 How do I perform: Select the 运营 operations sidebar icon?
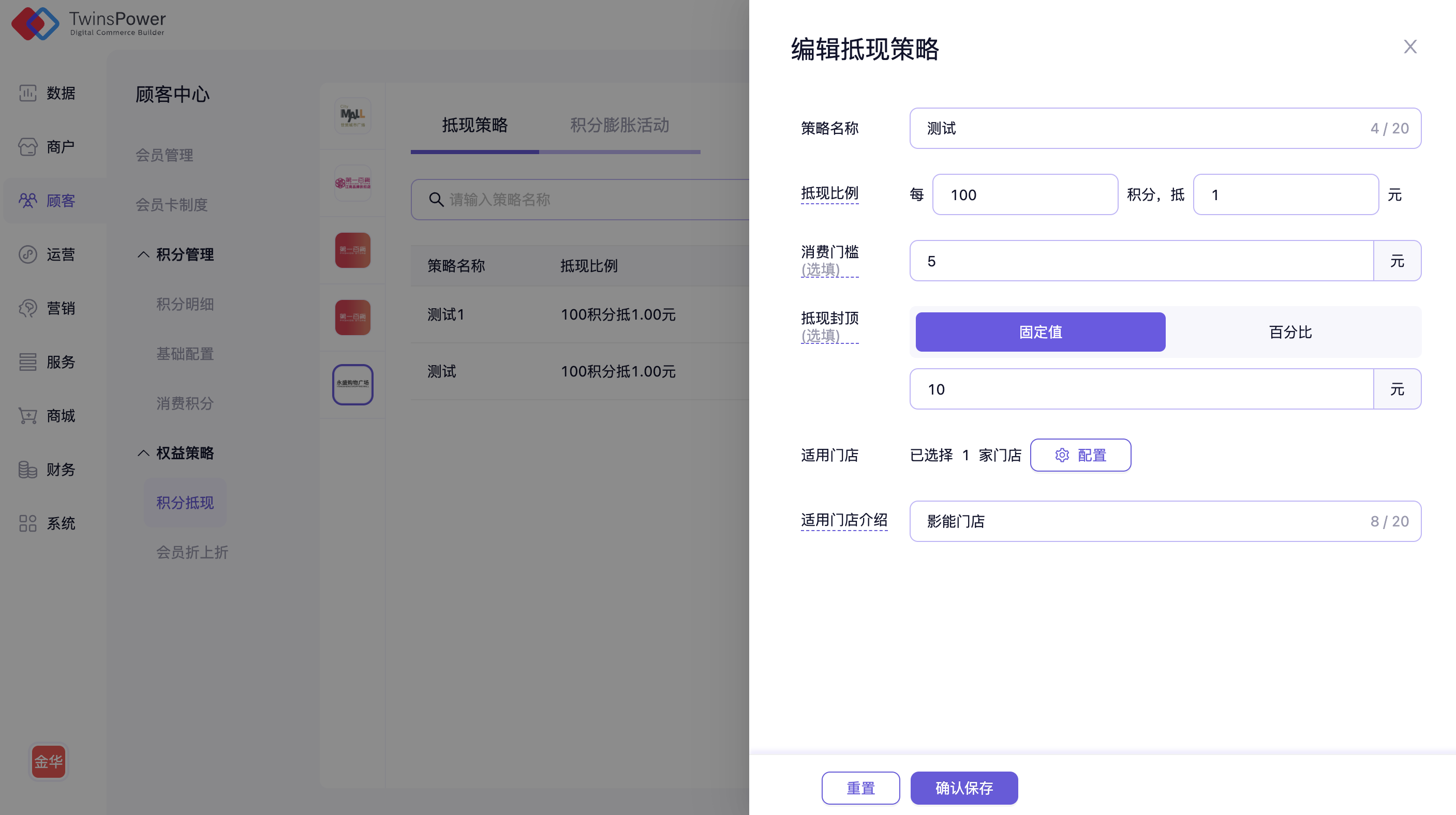(27, 254)
